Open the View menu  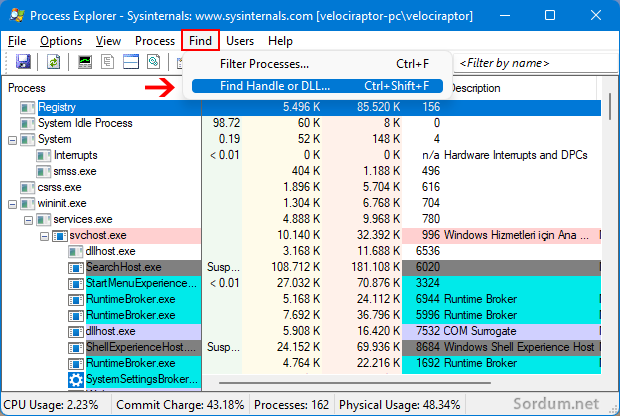[x=108, y=41]
